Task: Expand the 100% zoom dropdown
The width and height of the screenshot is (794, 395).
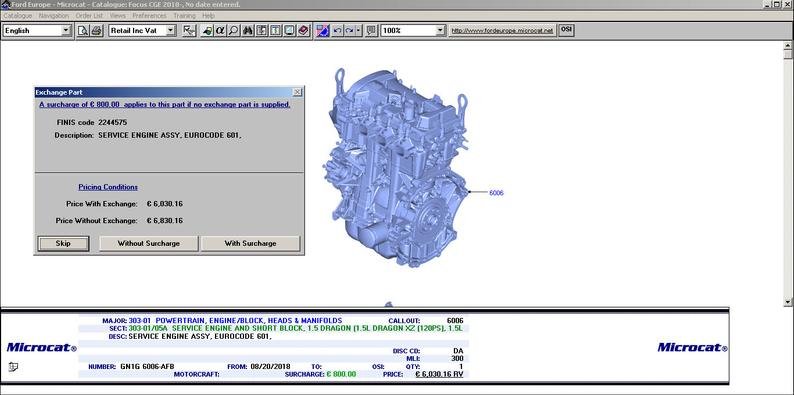Action: (440, 31)
